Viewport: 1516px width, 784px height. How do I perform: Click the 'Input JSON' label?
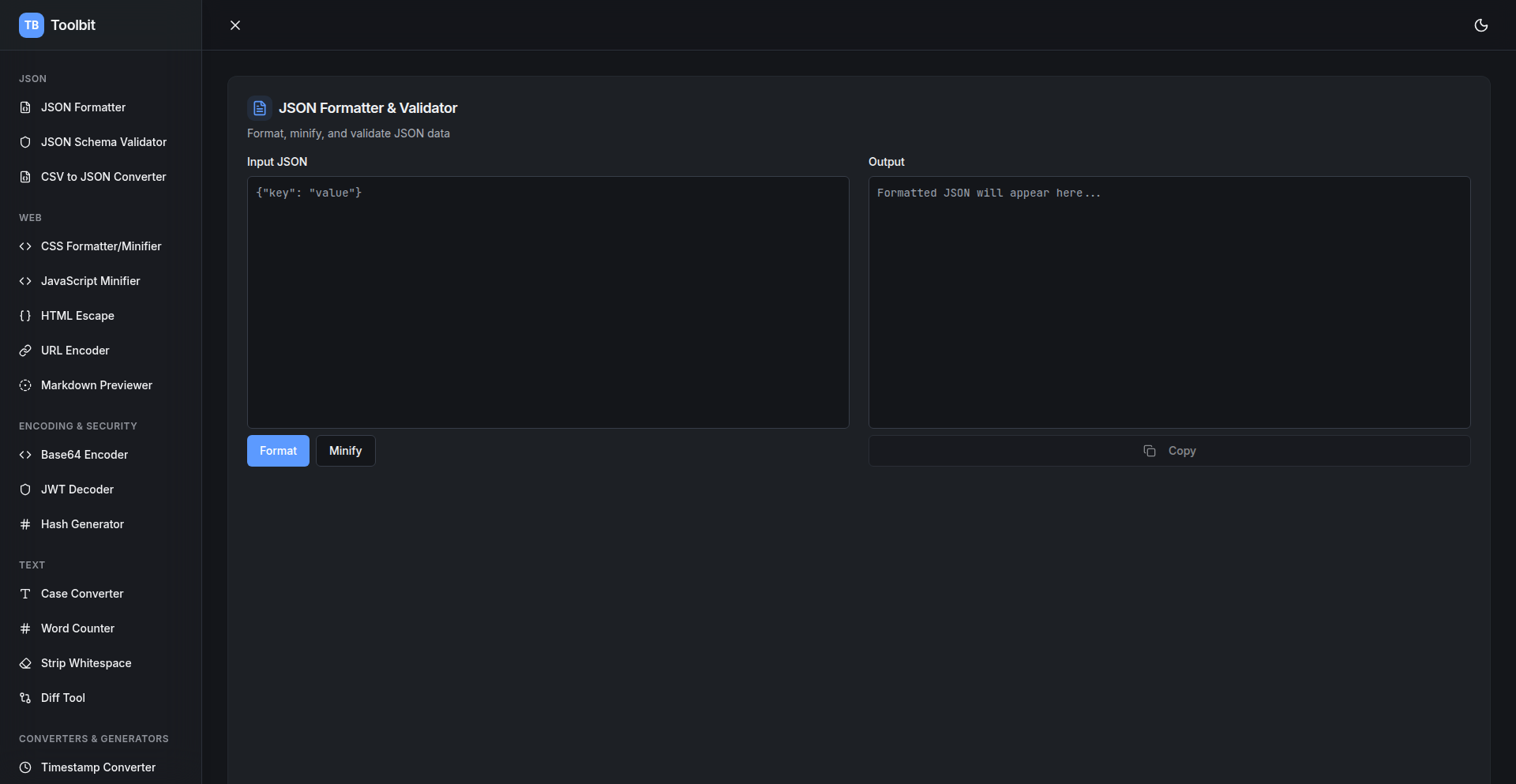click(x=277, y=162)
